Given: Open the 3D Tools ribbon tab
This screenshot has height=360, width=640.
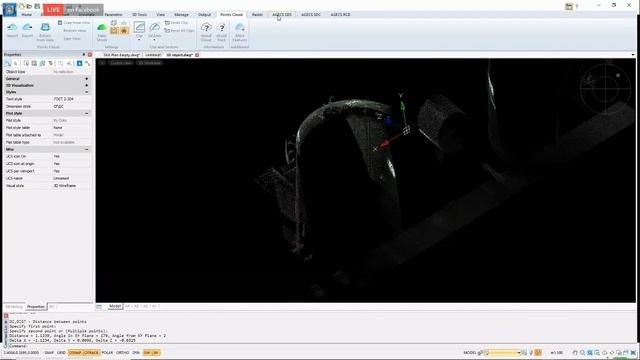Looking at the screenshot, I should point(139,15).
